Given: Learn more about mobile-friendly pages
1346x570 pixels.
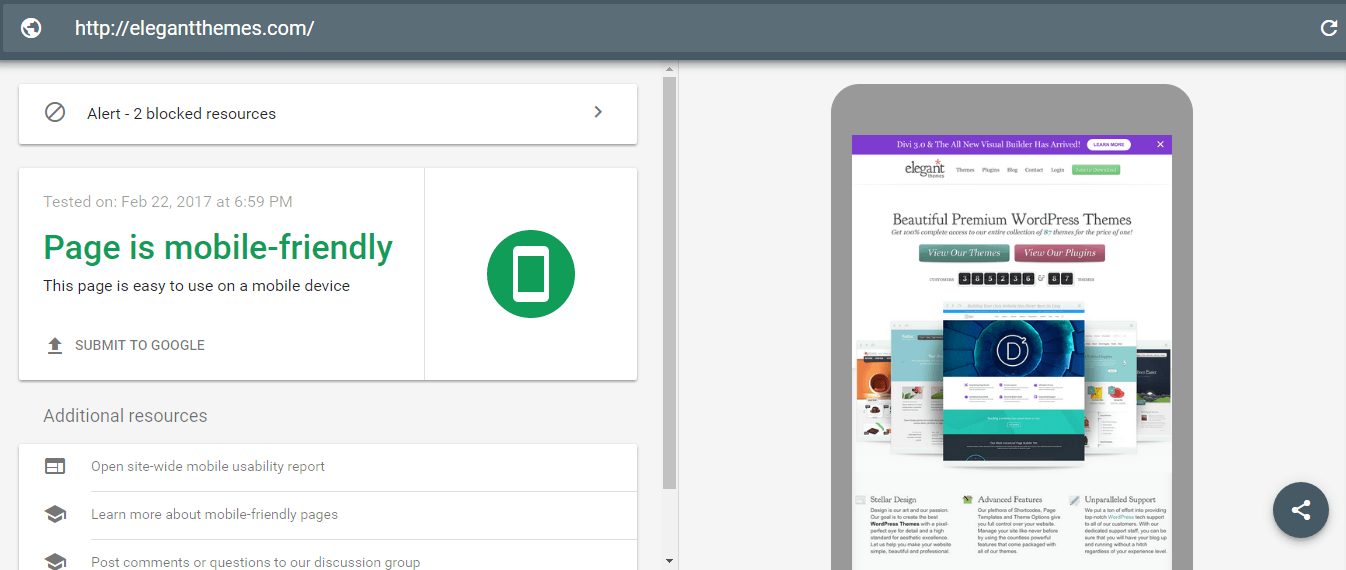Looking at the screenshot, I should (x=214, y=514).
